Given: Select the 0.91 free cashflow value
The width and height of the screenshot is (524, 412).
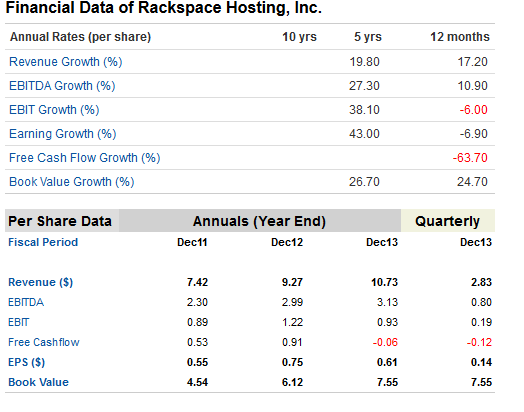Looking at the screenshot, I should 292,342.
